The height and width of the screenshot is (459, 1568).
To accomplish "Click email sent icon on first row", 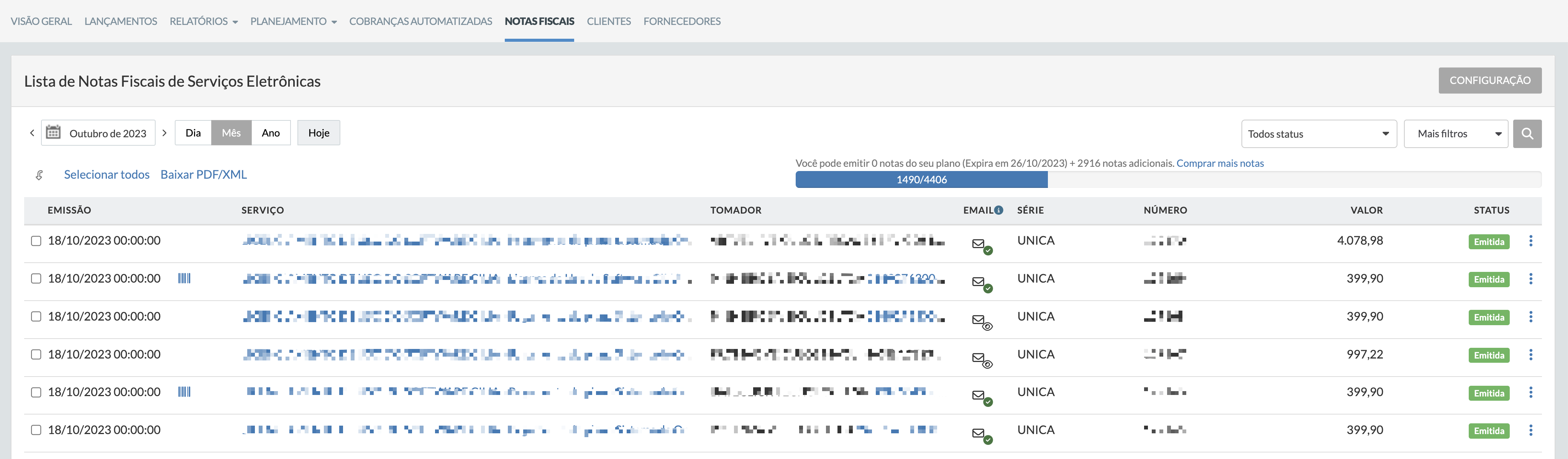I will [980, 245].
